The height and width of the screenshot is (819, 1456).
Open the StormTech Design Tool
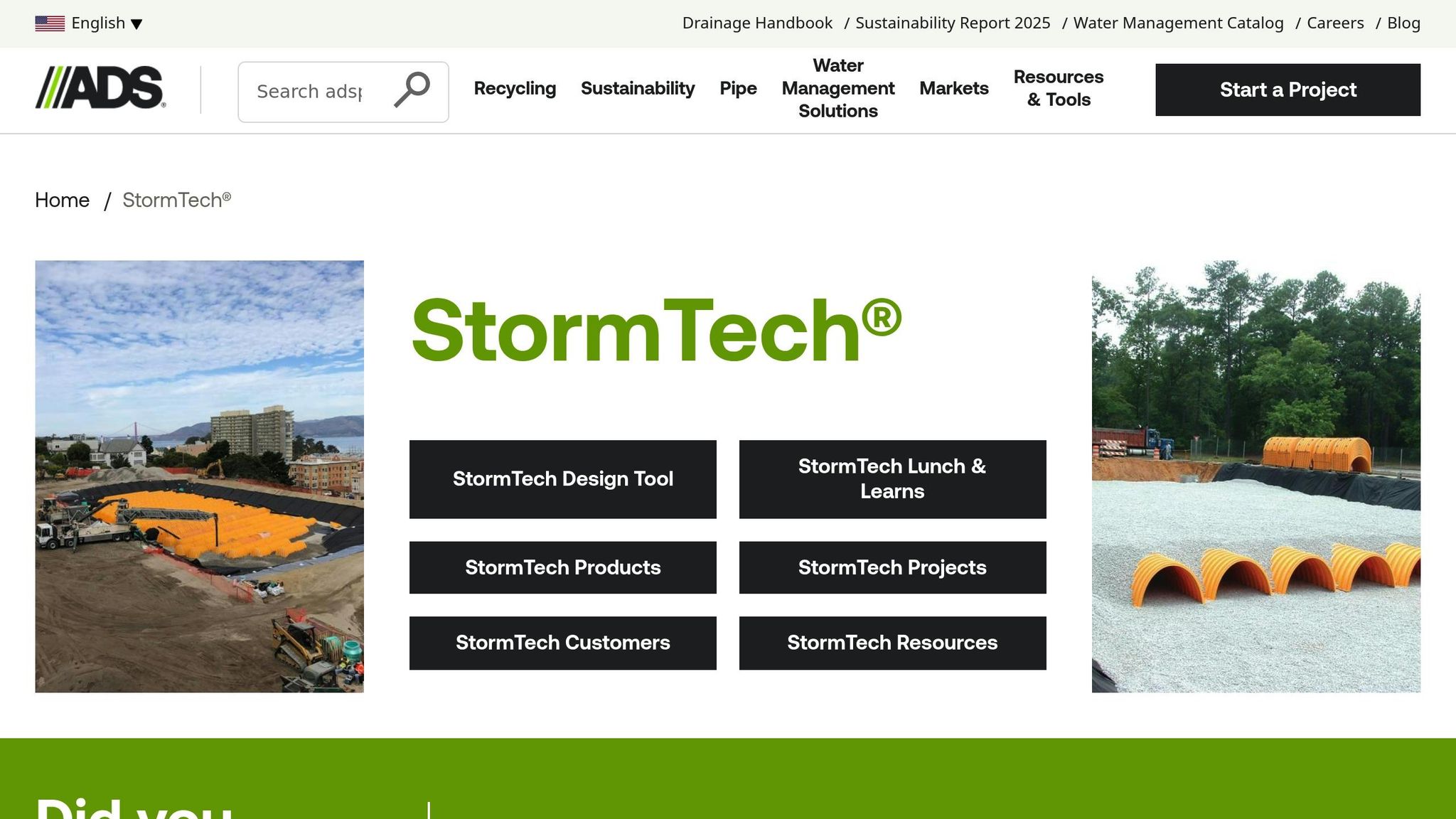562,478
